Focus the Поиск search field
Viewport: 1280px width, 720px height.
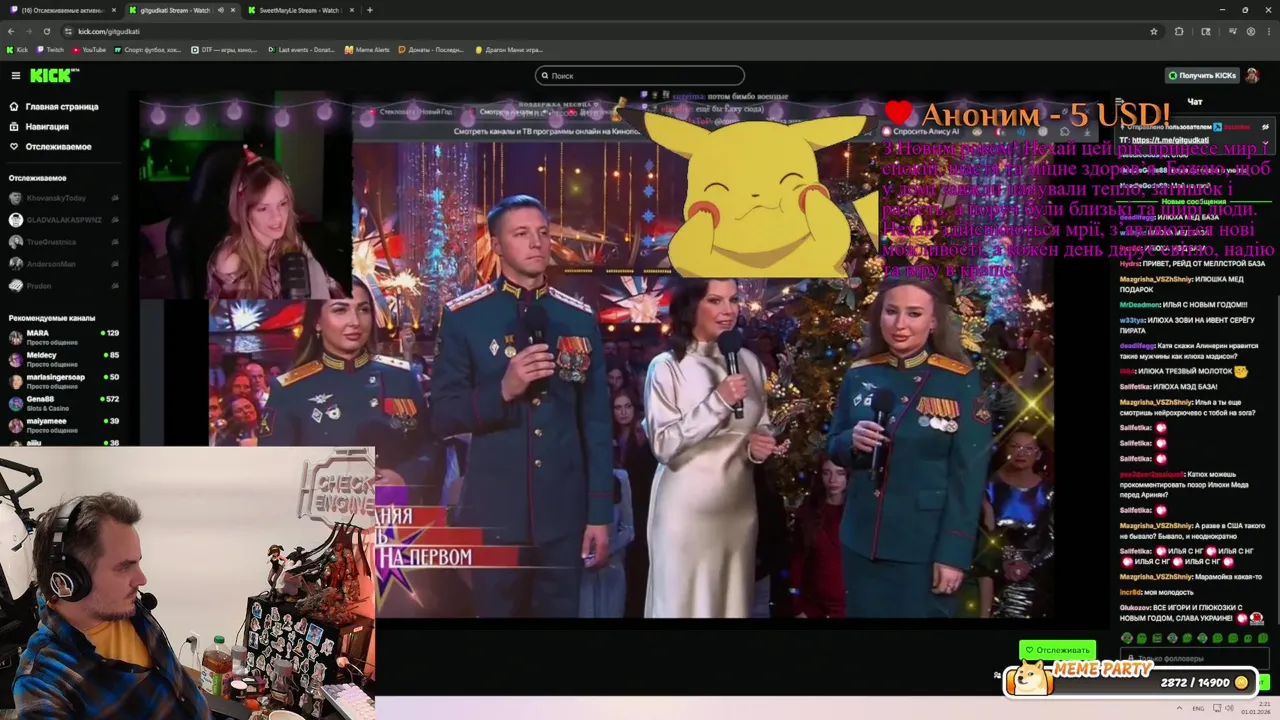pos(640,76)
